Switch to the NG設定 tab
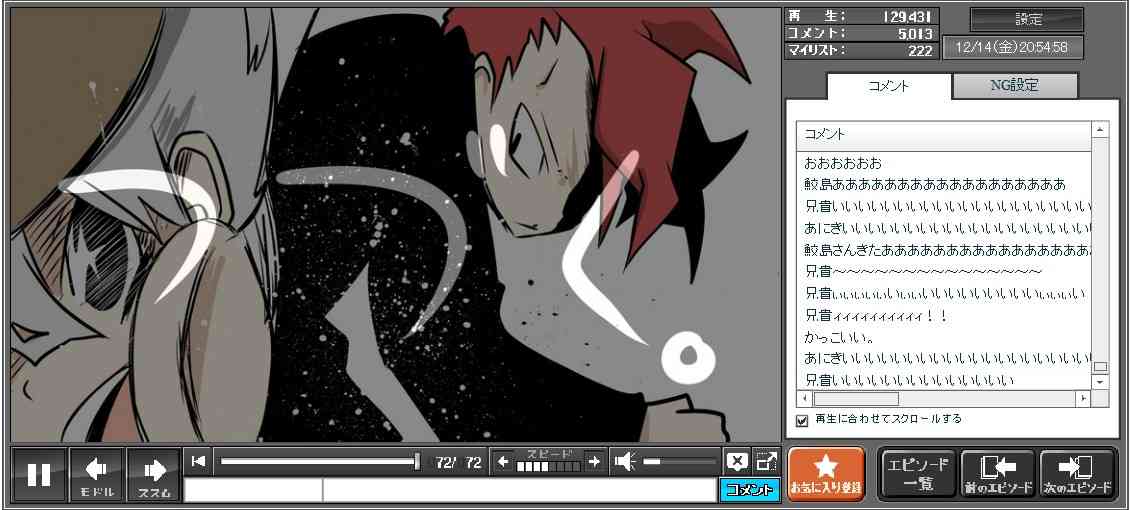The width and height of the screenshot is (1131, 510). [x=1014, y=86]
